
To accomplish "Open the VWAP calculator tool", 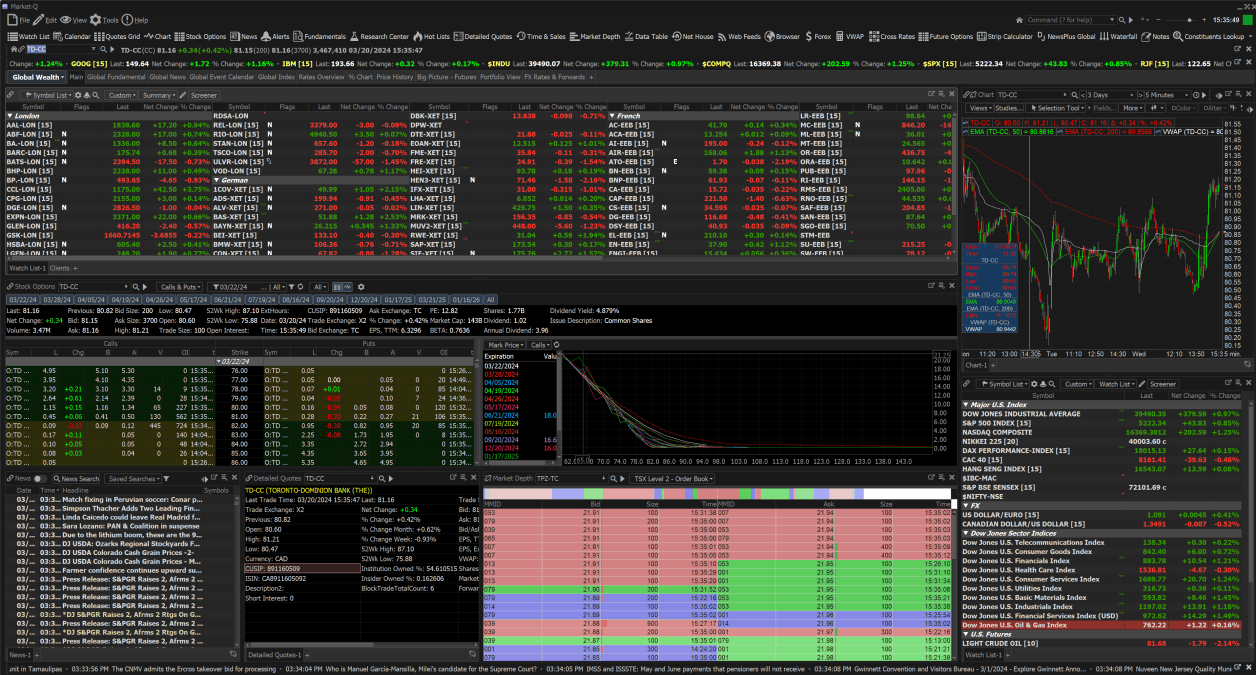I will 850,36.
